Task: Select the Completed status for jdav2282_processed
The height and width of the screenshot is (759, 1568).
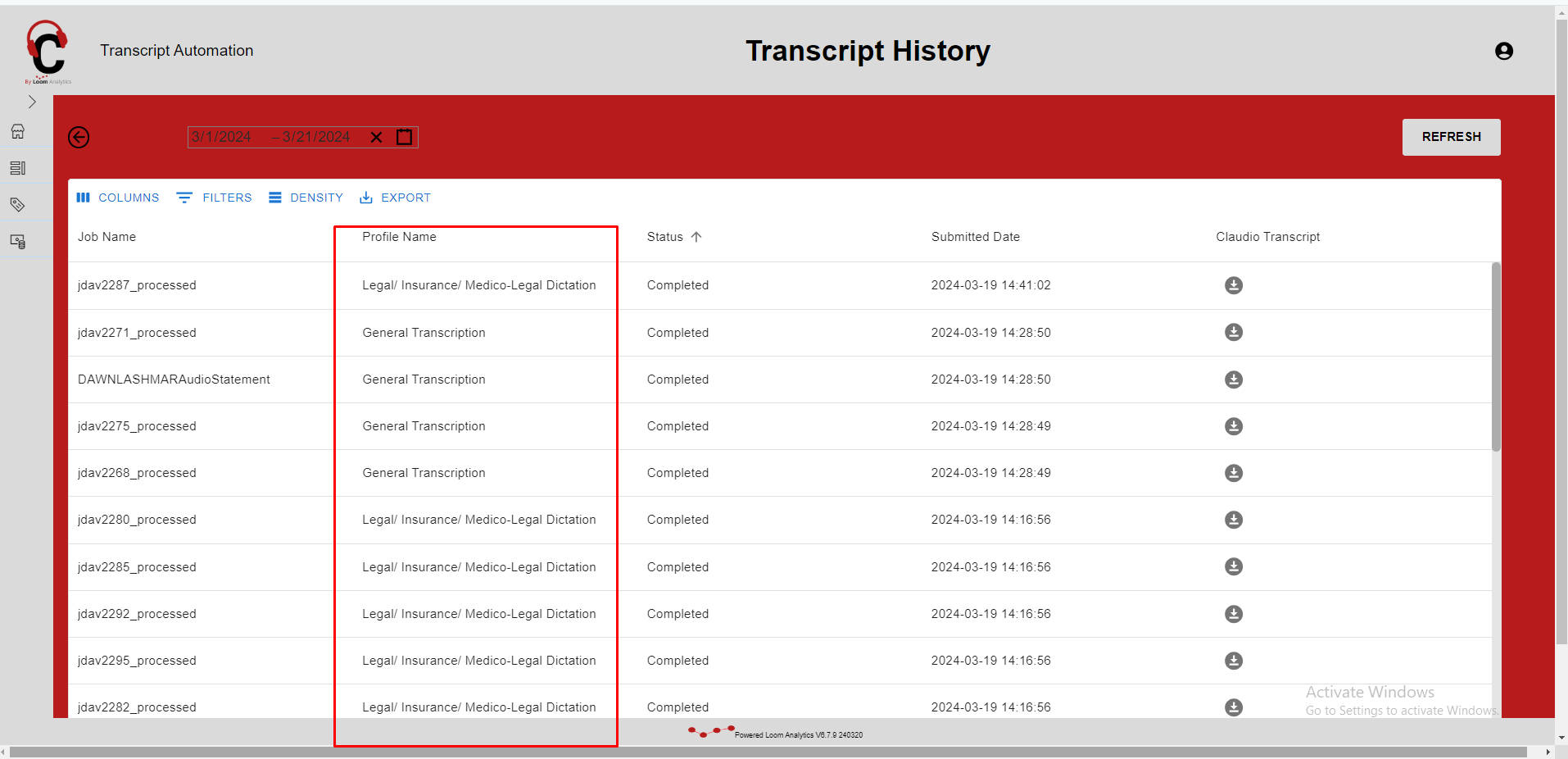Action: pyautogui.click(x=678, y=707)
